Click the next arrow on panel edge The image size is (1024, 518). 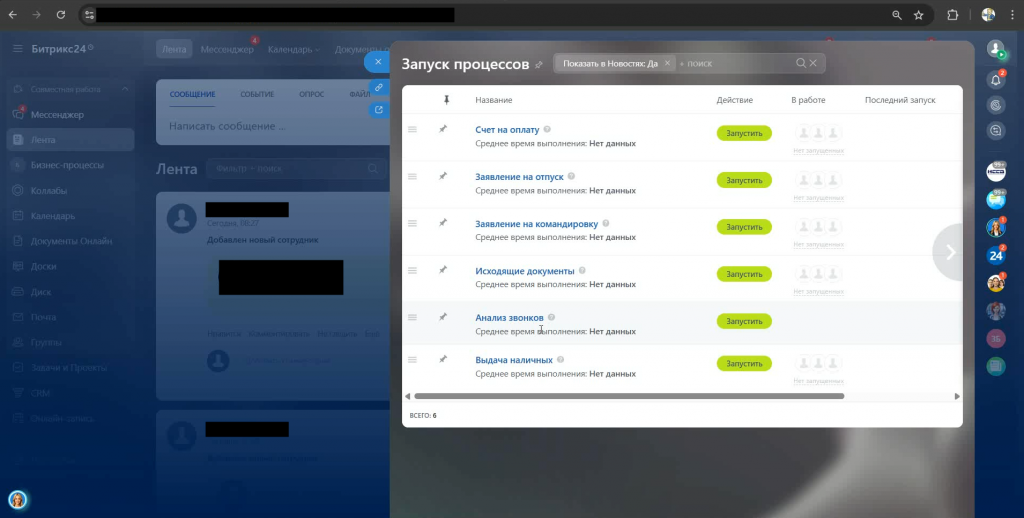coord(950,252)
